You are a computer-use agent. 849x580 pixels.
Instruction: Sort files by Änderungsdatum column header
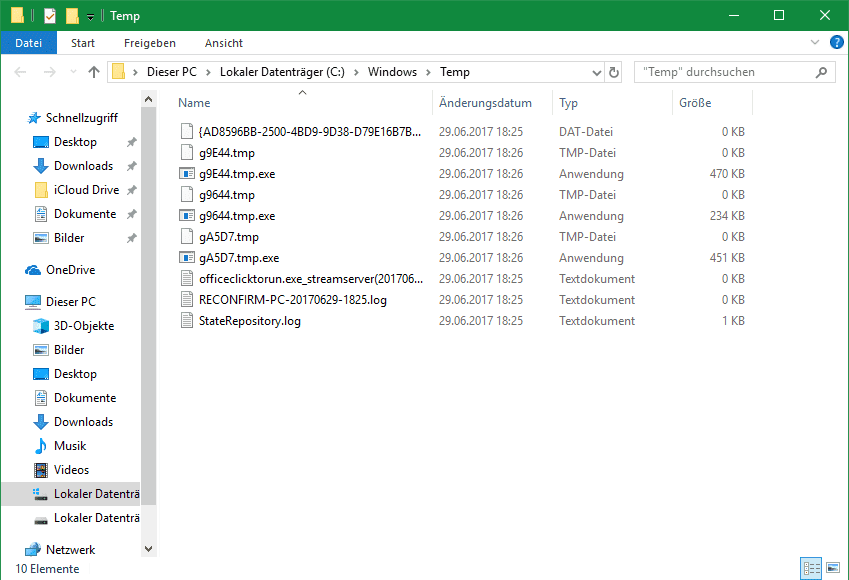point(485,103)
